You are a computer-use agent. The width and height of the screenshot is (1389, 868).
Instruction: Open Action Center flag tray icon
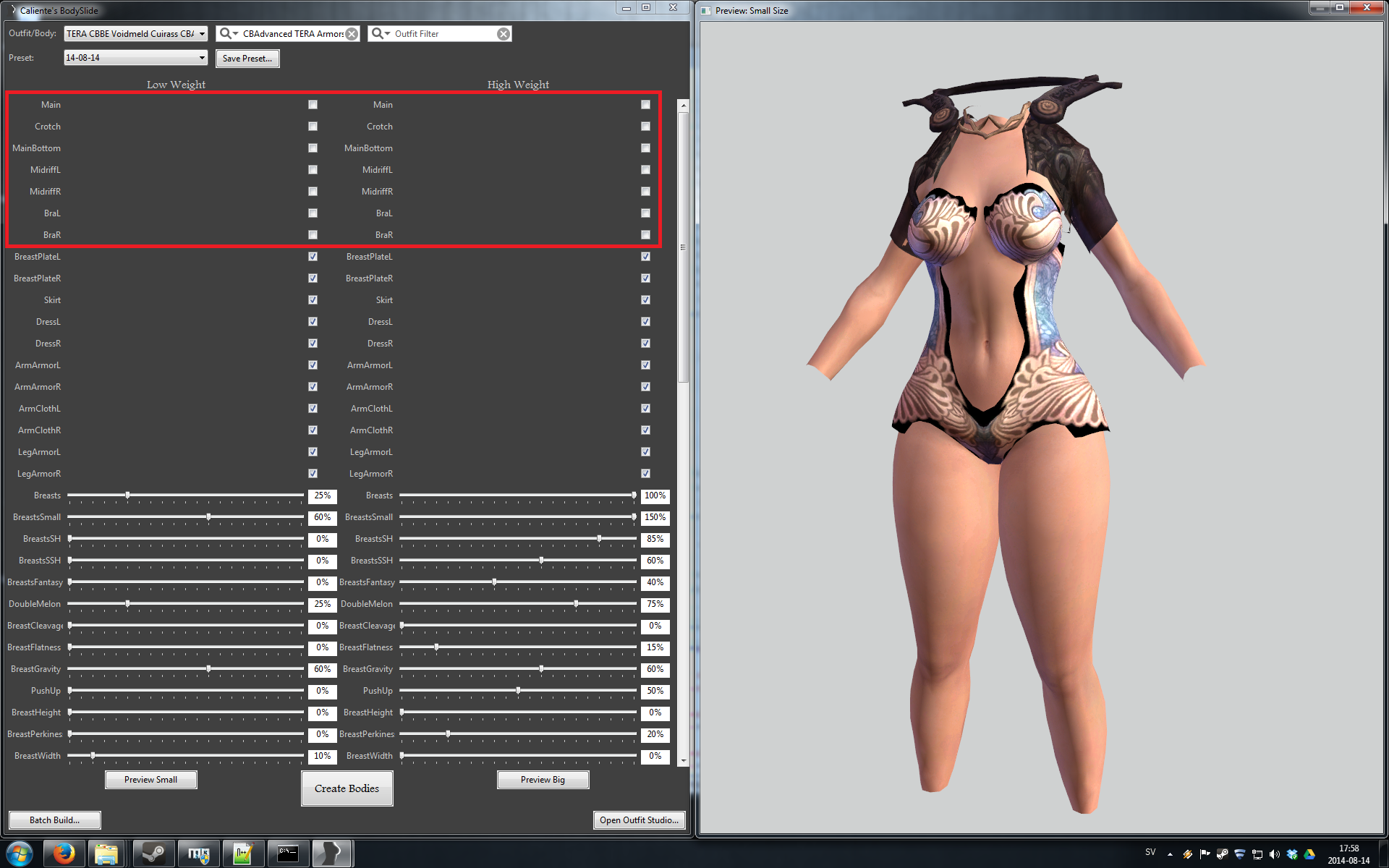click(x=1205, y=854)
